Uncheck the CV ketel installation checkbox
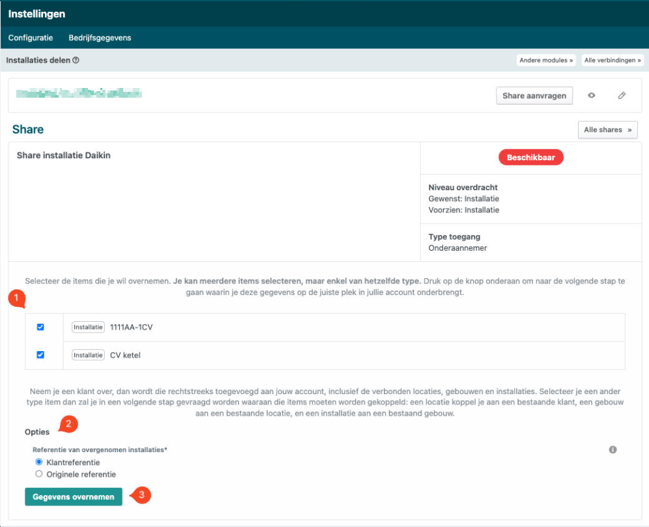Viewport: 649px width, 527px height. coord(40,354)
